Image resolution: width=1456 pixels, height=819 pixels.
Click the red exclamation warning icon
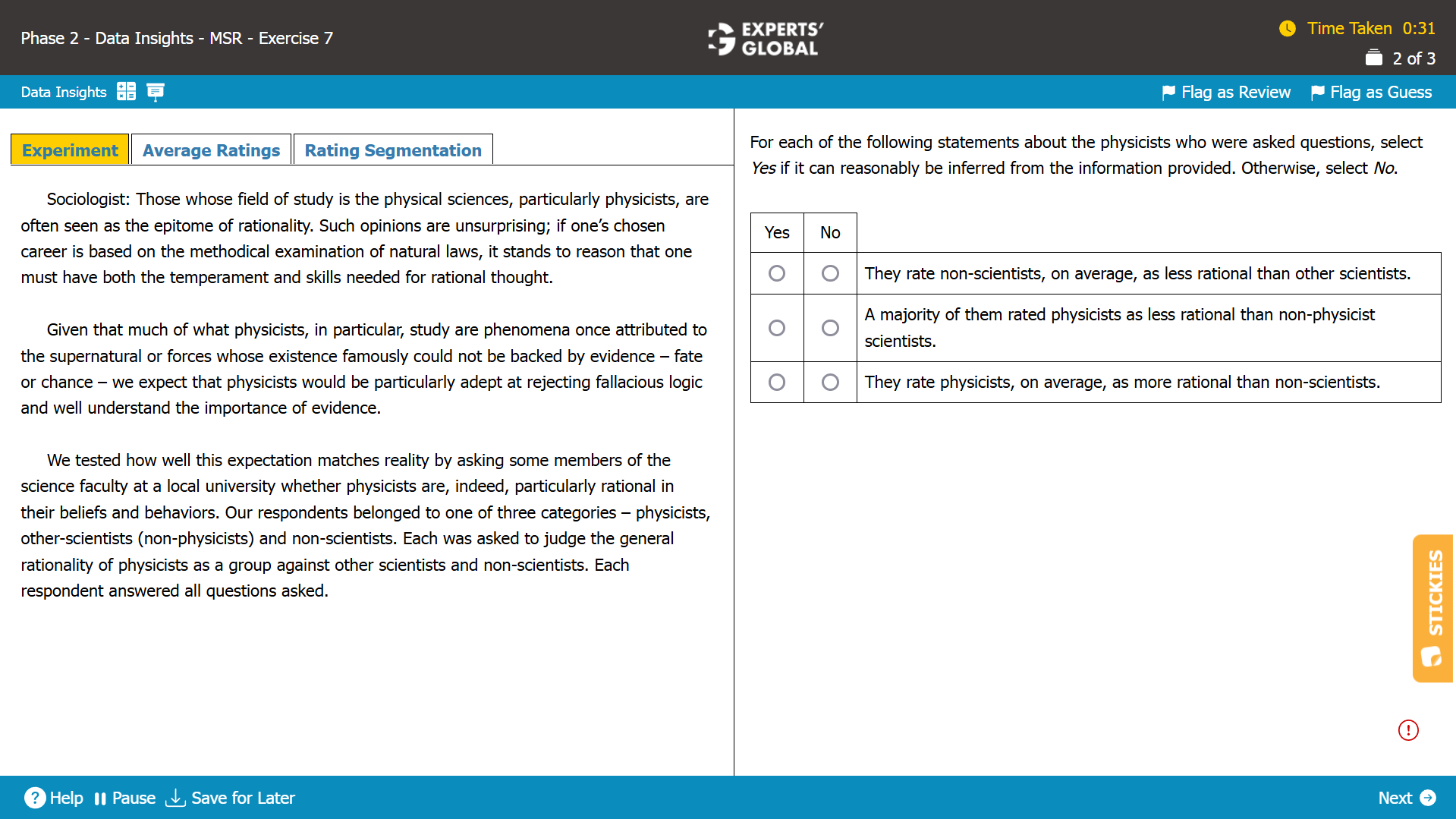(1408, 730)
